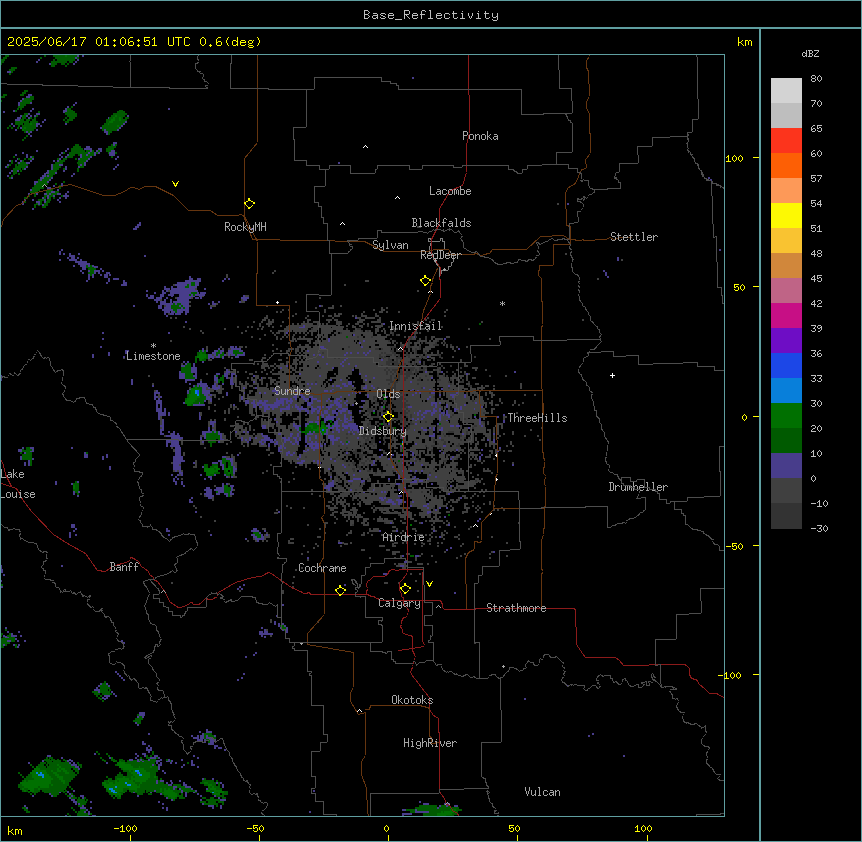Image resolution: width=862 pixels, height=842 pixels.
Task: Click the white asterisk marker east of Innisfail
Action: point(502,303)
